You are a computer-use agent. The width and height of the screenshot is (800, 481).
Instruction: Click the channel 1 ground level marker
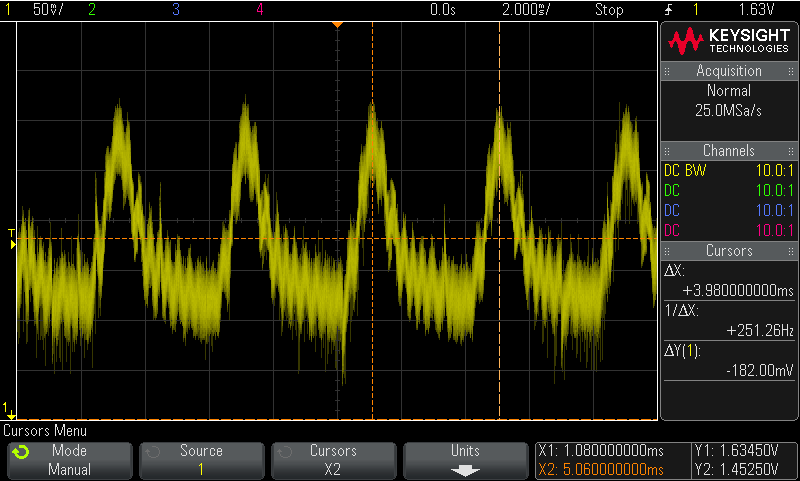point(10,408)
